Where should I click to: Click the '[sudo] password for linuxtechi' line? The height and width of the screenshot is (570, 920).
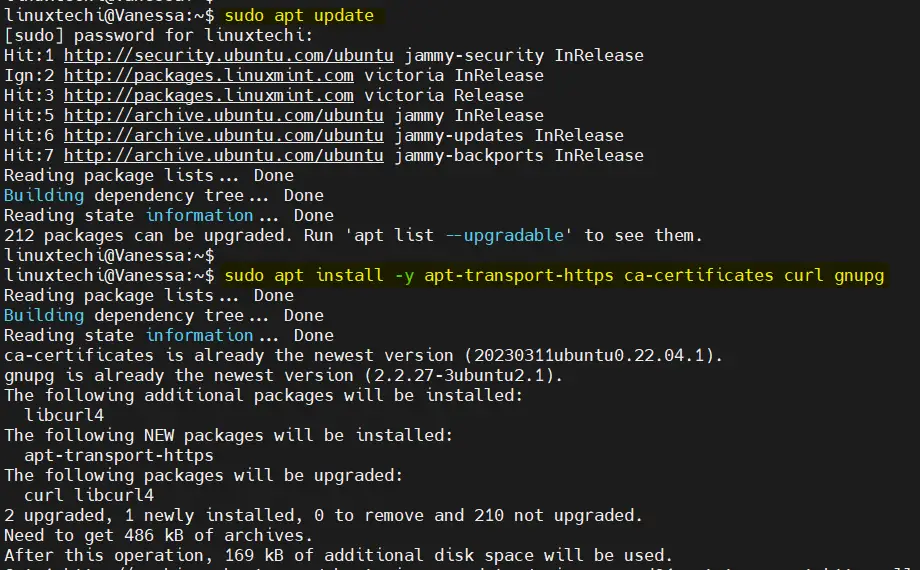pyautogui.click(x=158, y=35)
